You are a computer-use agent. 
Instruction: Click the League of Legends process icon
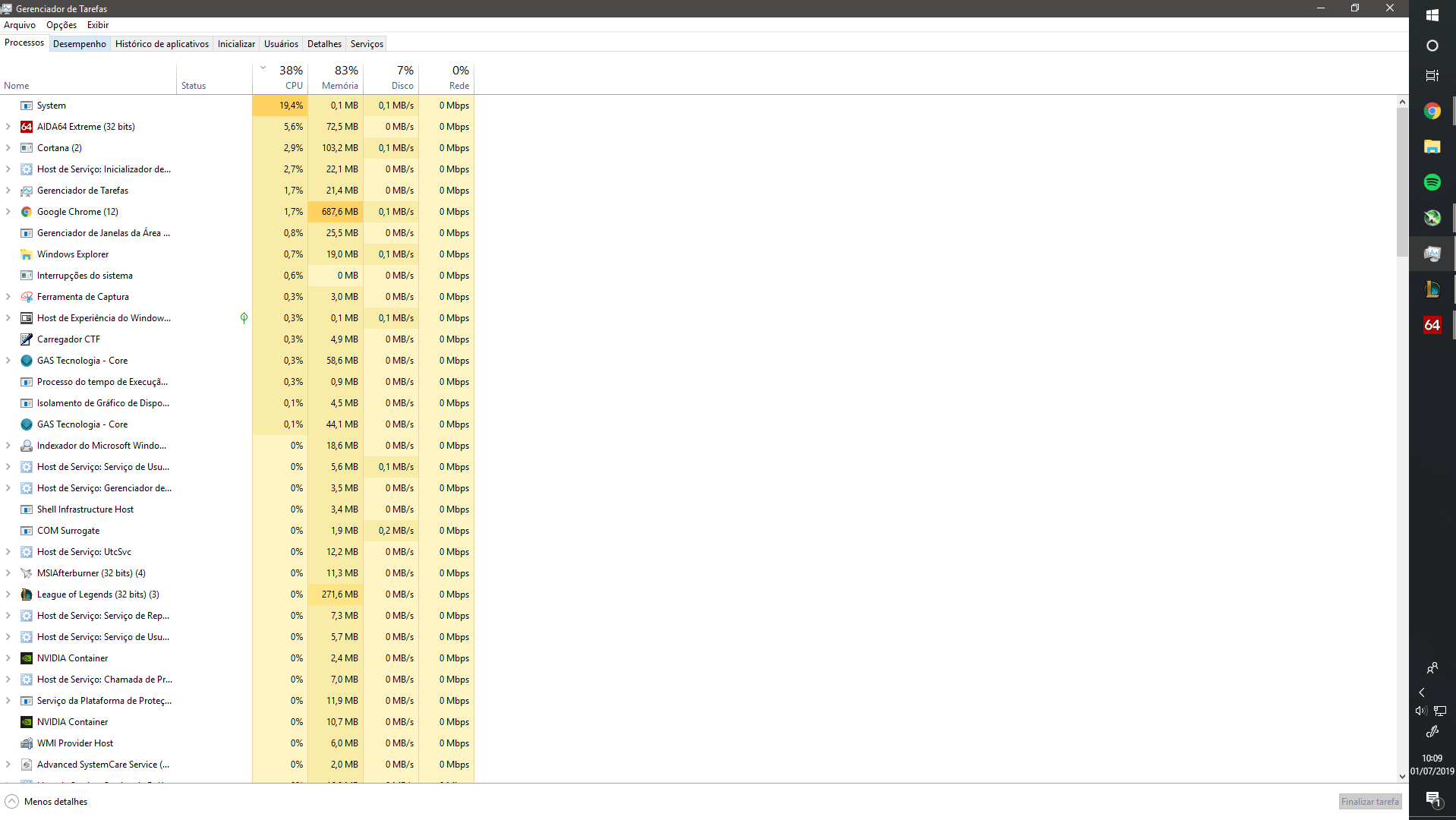coord(27,594)
